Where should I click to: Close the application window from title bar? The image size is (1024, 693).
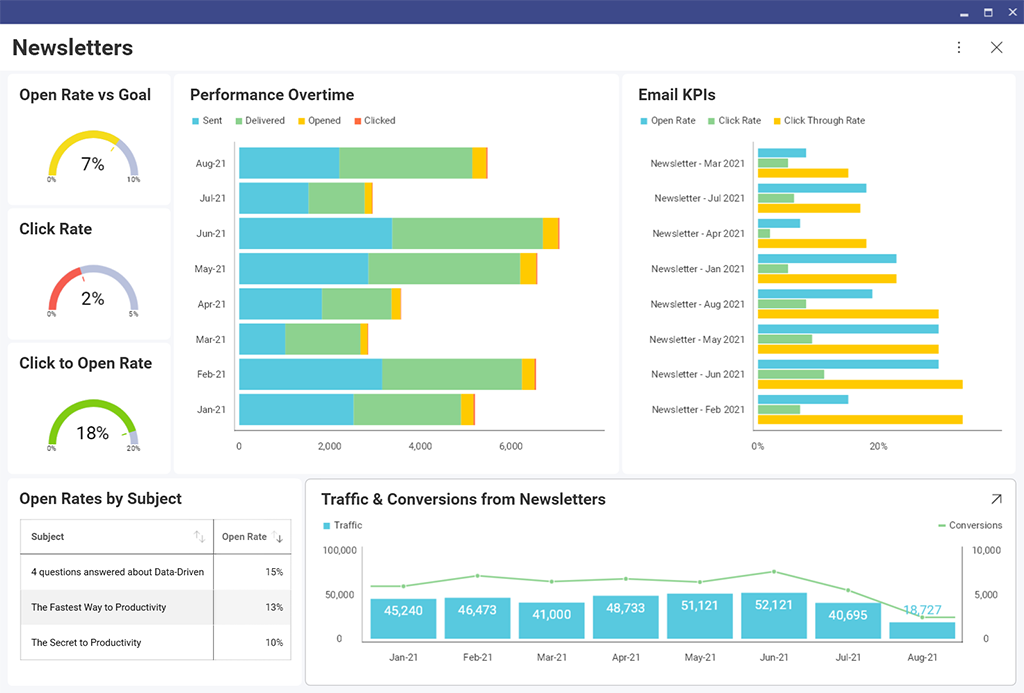tap(1012, 12)
